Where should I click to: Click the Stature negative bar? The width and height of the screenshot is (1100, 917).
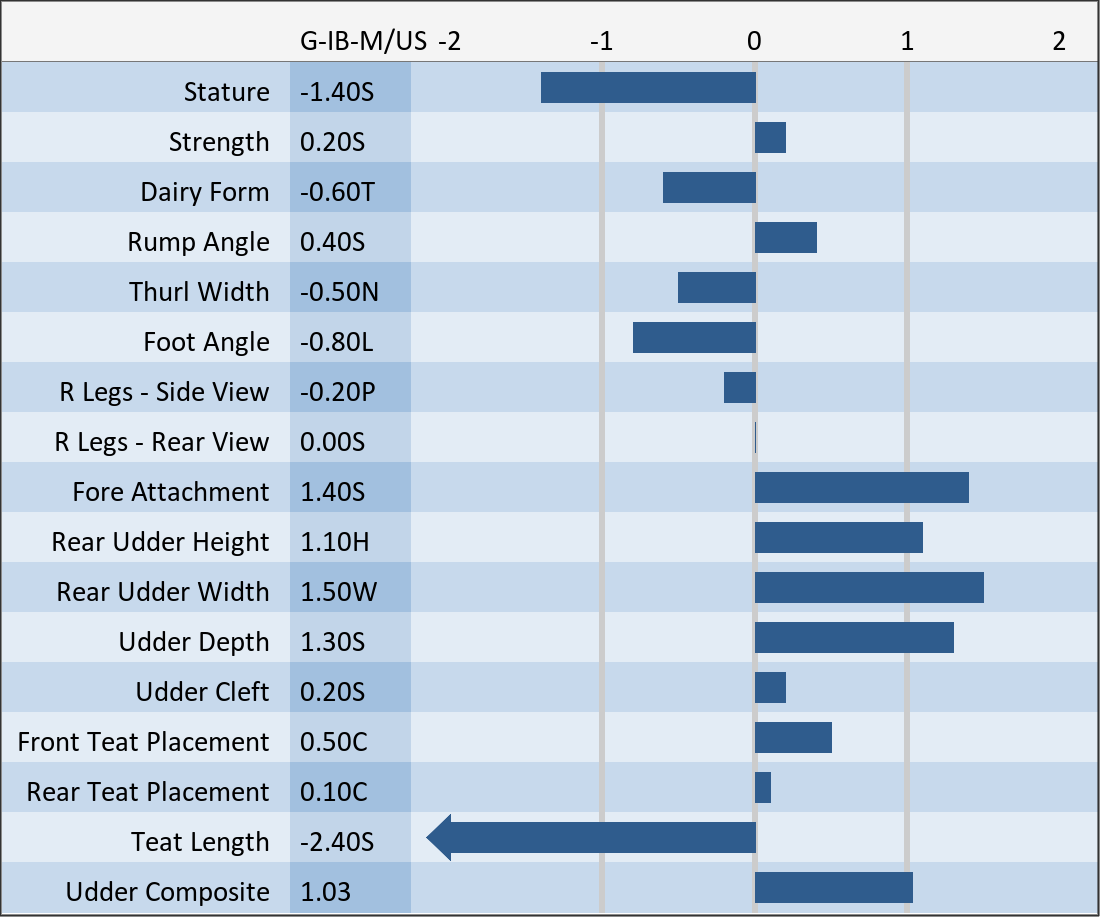pyautogui.click(x=648, y=88)
